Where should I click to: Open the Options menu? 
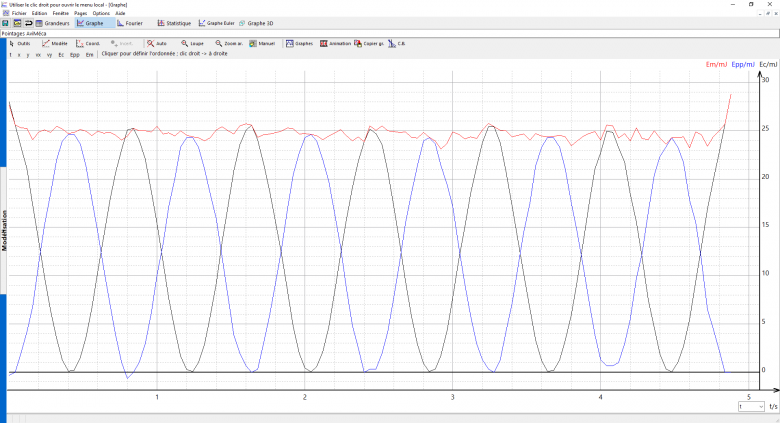click(101, 13)
